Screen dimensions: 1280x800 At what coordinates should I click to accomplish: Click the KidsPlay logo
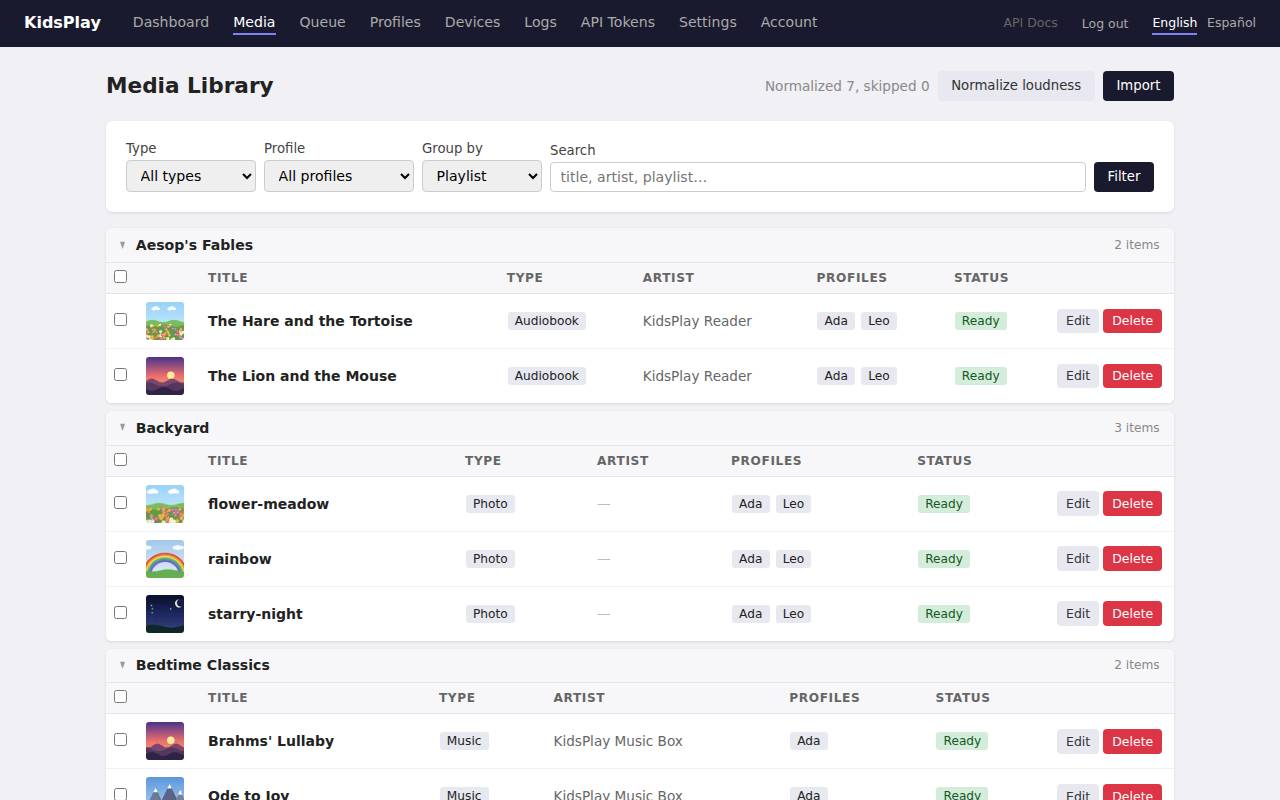(62, 22)
